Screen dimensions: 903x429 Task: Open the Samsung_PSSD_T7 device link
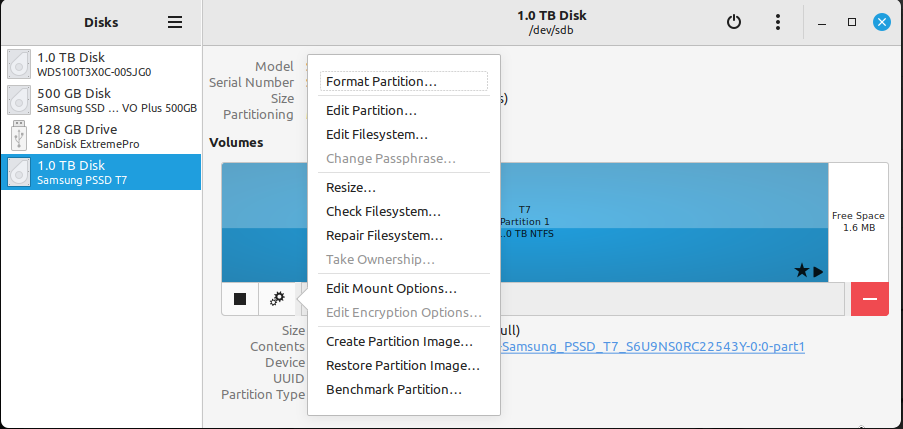pyautogui.click(x=652, y=347)
